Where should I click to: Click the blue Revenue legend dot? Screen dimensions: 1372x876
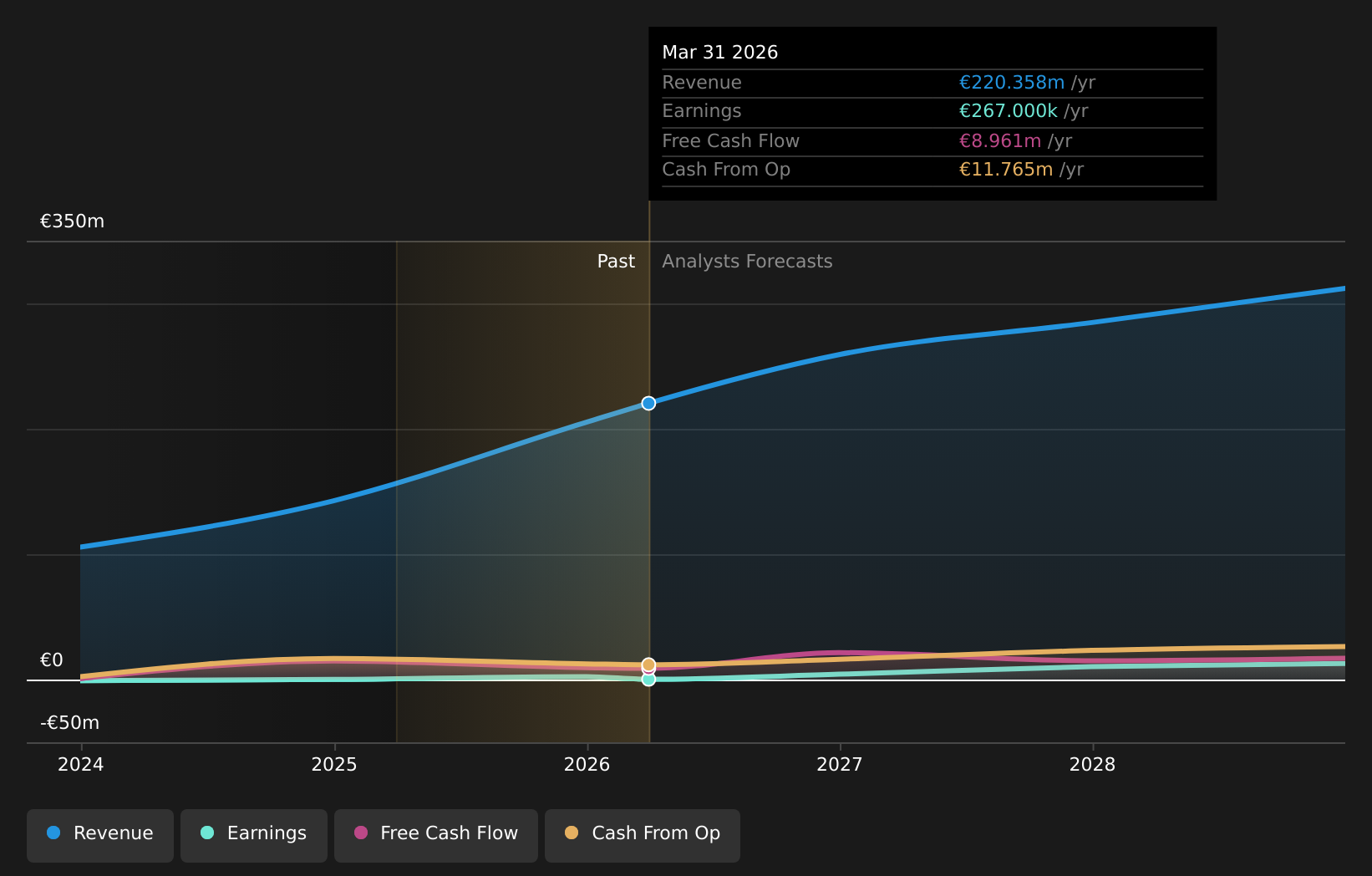coord(53,833)
